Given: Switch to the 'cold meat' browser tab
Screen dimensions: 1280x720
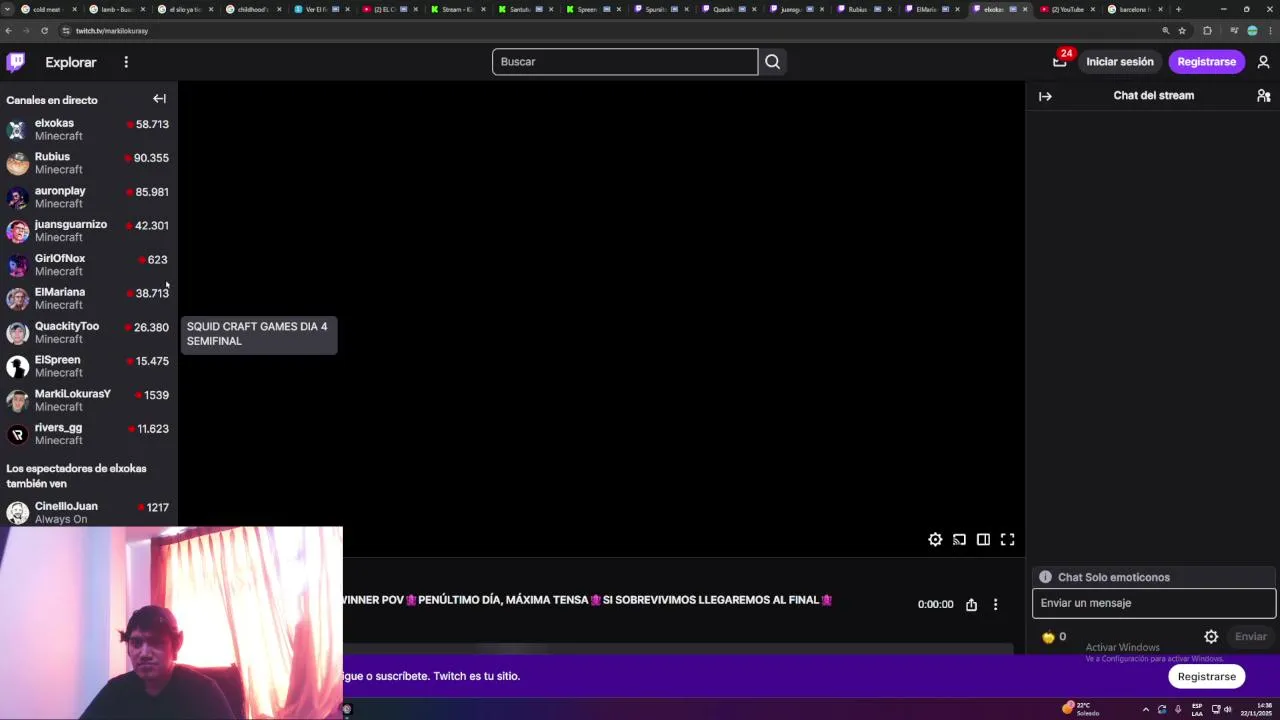Looking at the screenshot, I should 47,9.
